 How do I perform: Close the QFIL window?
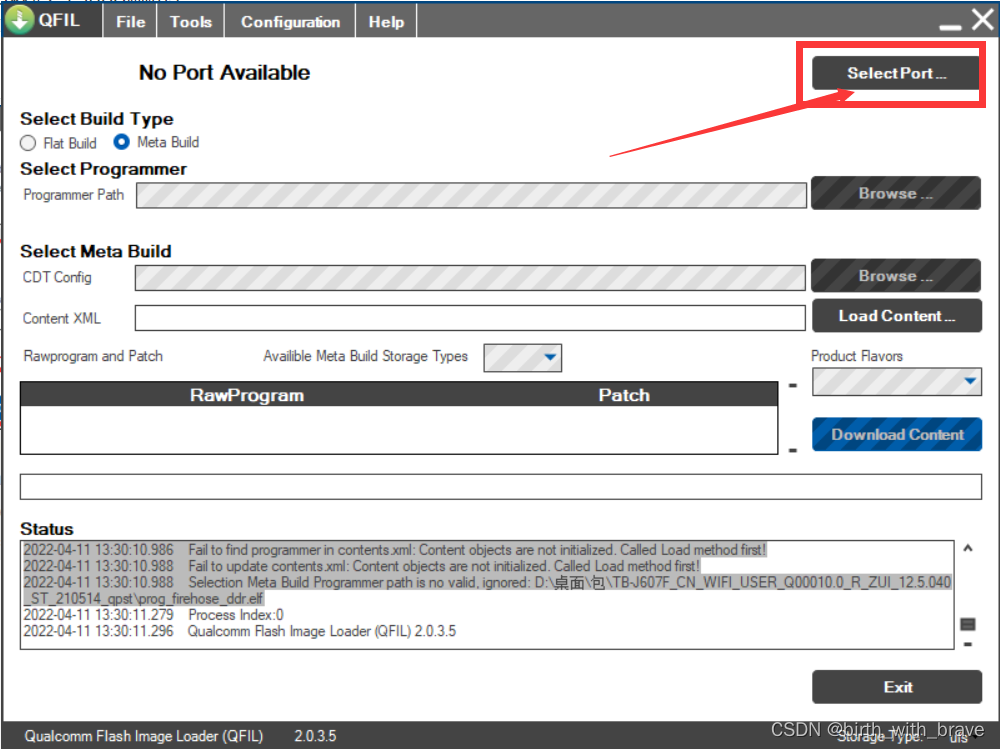(x=983, y=20)
